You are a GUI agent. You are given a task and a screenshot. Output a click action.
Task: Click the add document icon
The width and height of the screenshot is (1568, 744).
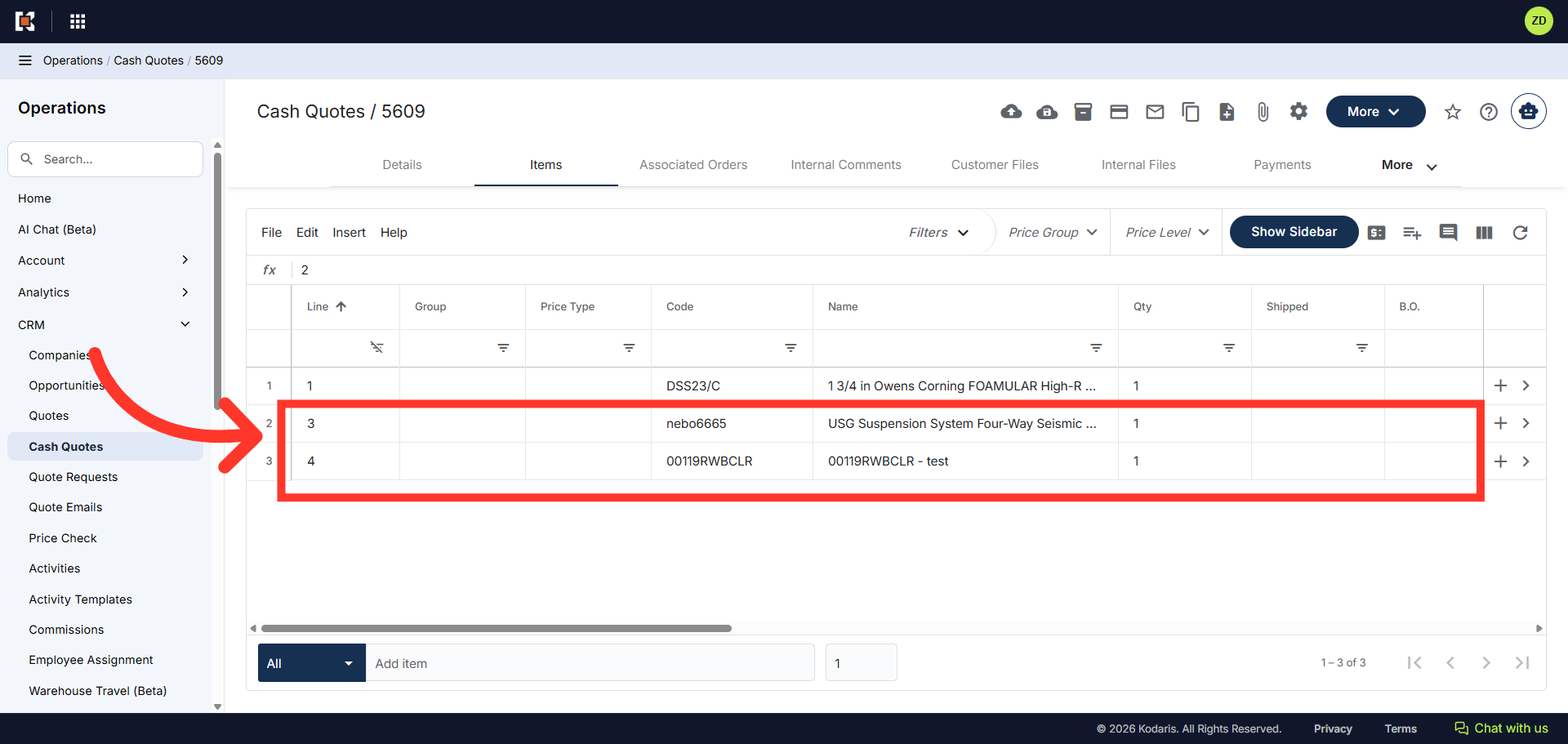[x=1227, y=112]
